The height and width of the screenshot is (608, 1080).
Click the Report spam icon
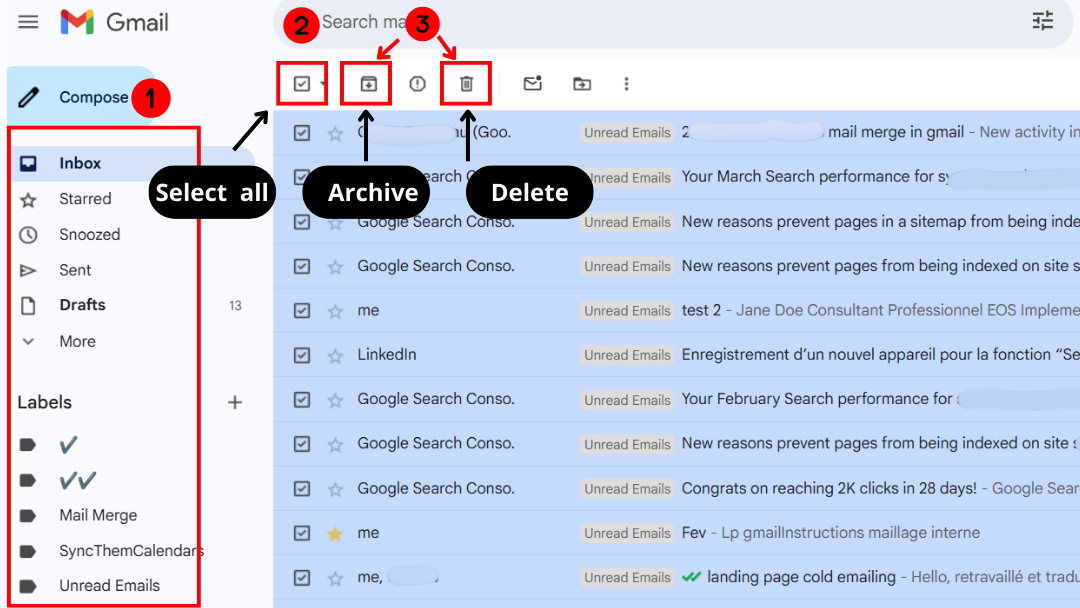tap(417, 84)
